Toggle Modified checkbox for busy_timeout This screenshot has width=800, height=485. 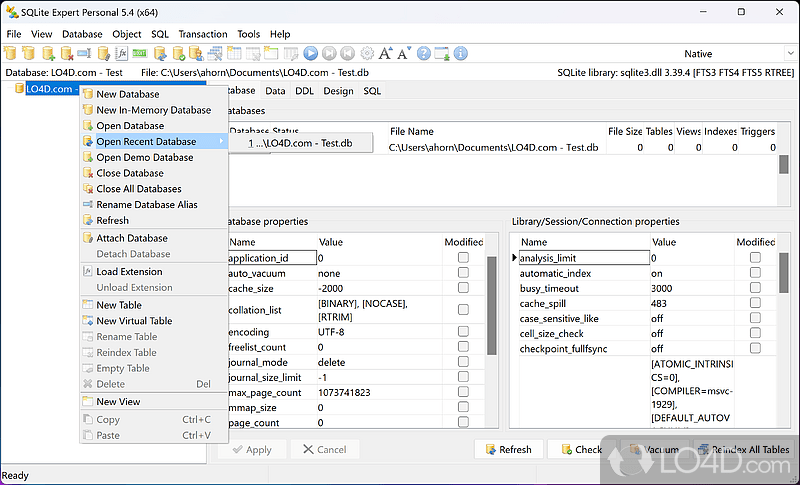click(x=755, y=288)
